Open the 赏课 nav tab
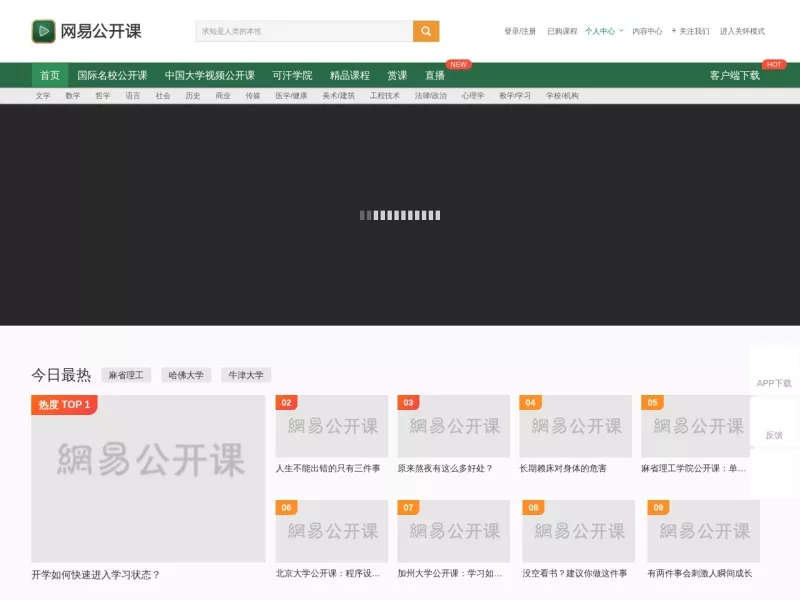Viewport: 800px width, 600px height. click(397, 76)
